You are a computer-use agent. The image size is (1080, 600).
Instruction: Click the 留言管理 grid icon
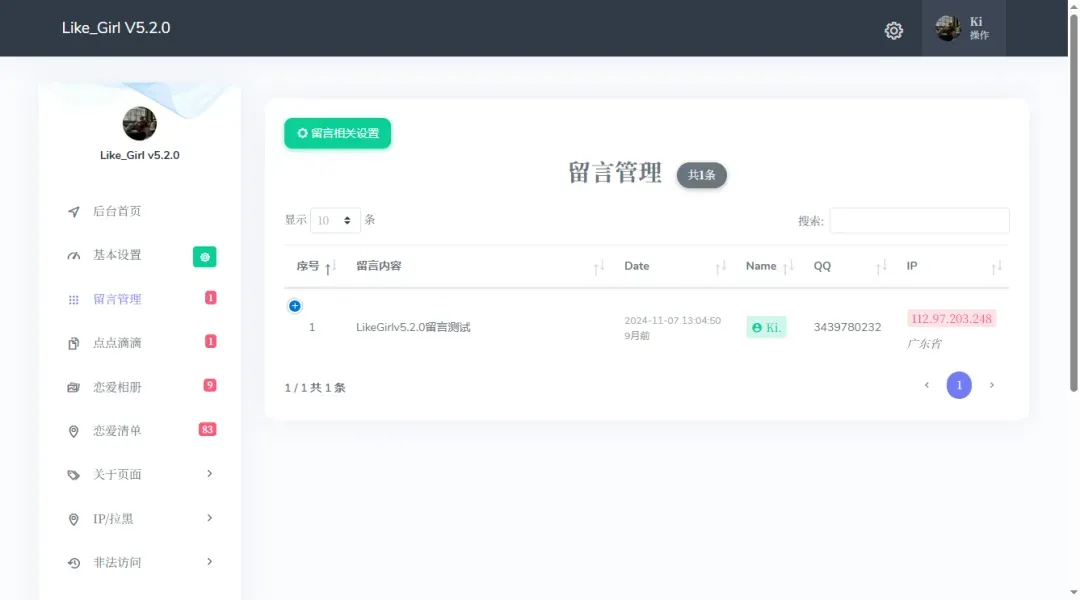[74, 300]
